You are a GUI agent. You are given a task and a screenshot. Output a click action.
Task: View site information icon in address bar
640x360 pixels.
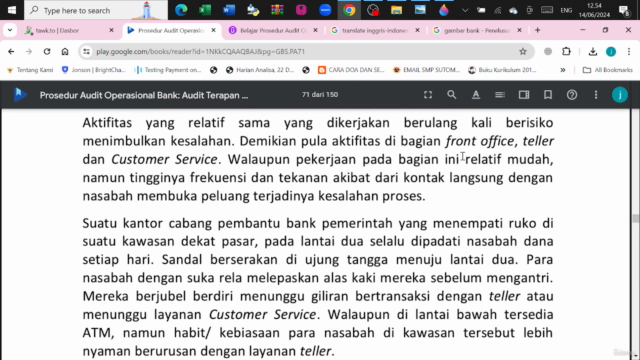coord(86,51)
